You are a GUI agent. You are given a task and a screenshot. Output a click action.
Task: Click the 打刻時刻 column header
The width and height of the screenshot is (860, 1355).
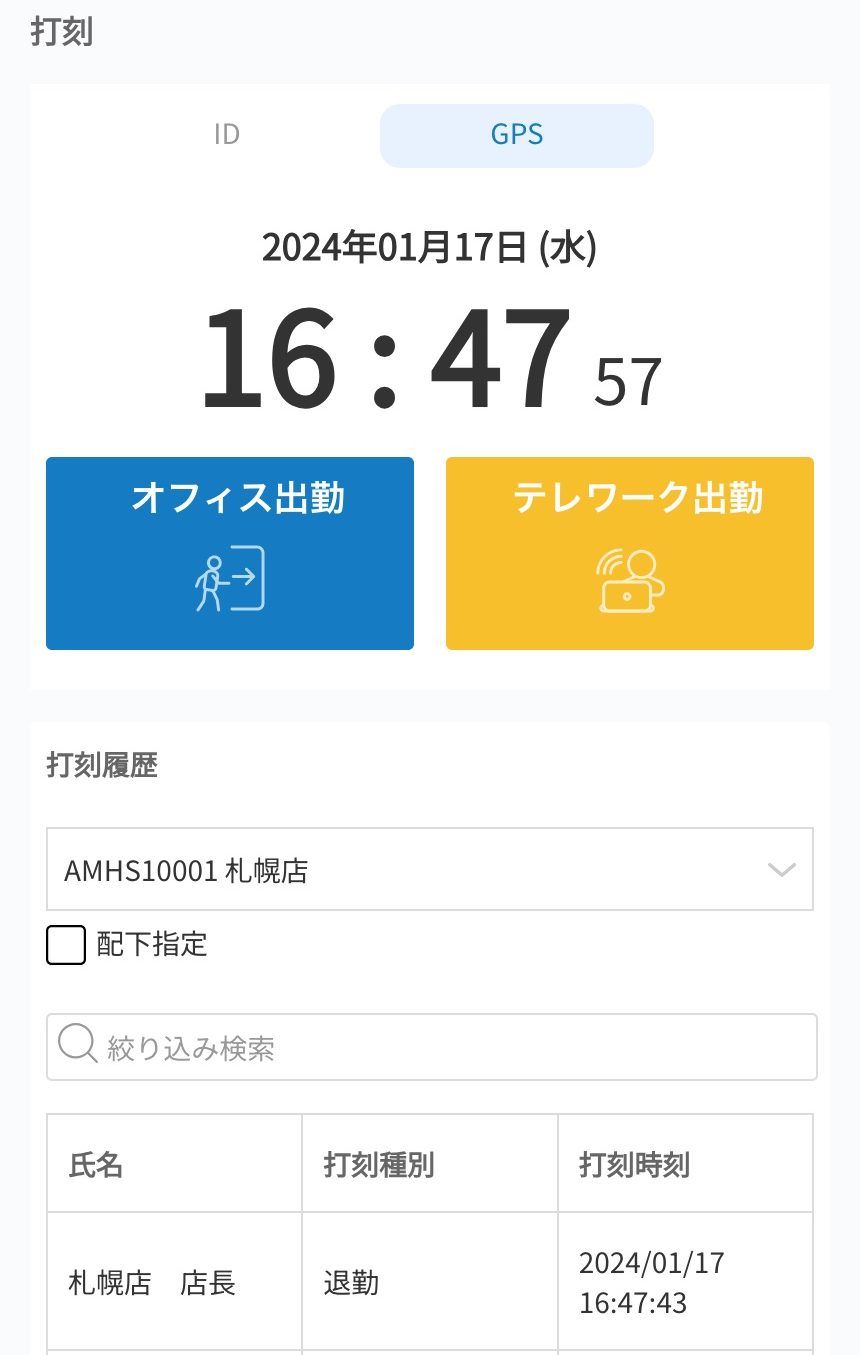coord(634,1165)
